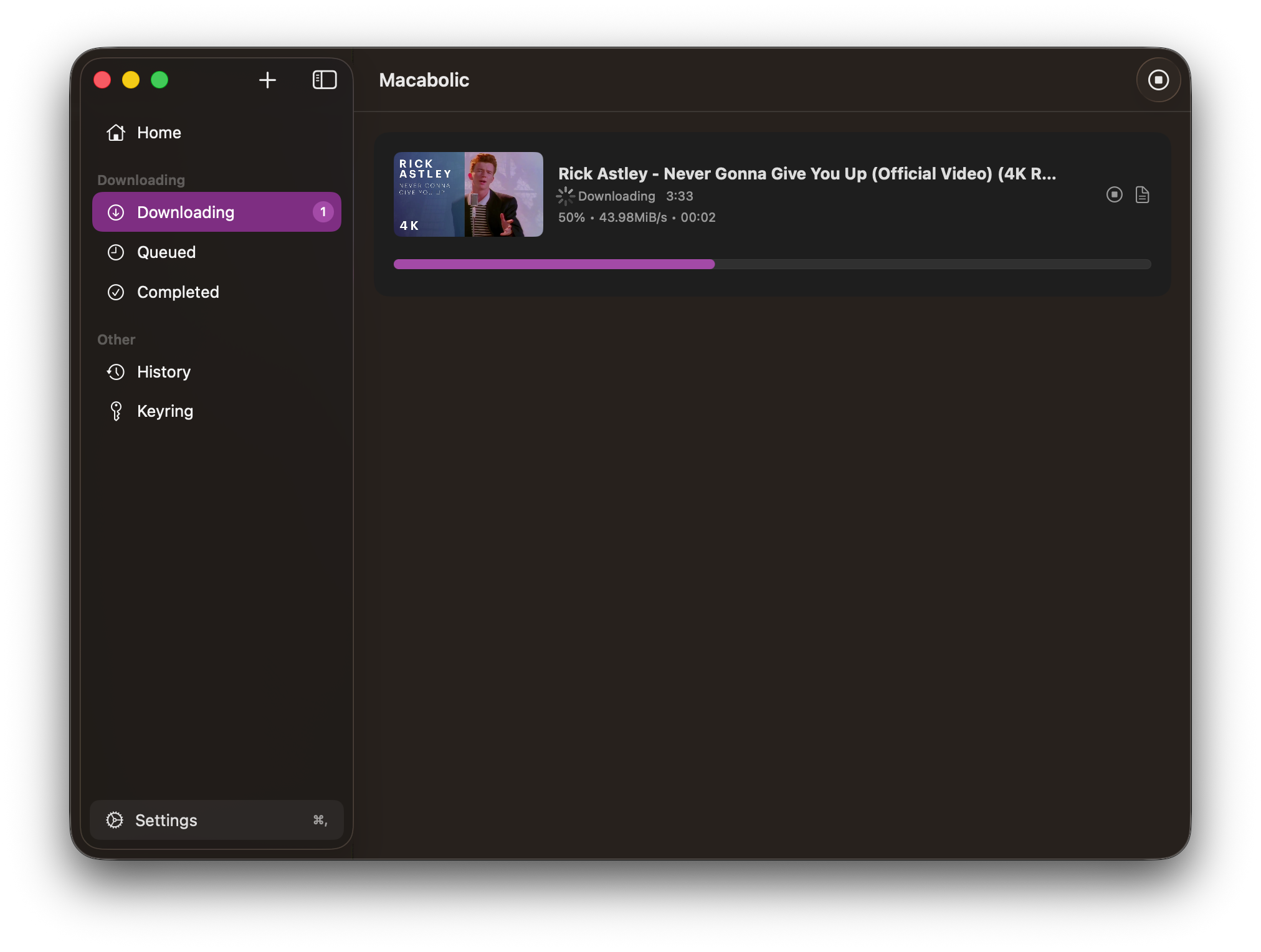Click the Rick Astley video title
This screenshot has height=952, width=1261.
point(807,174)
